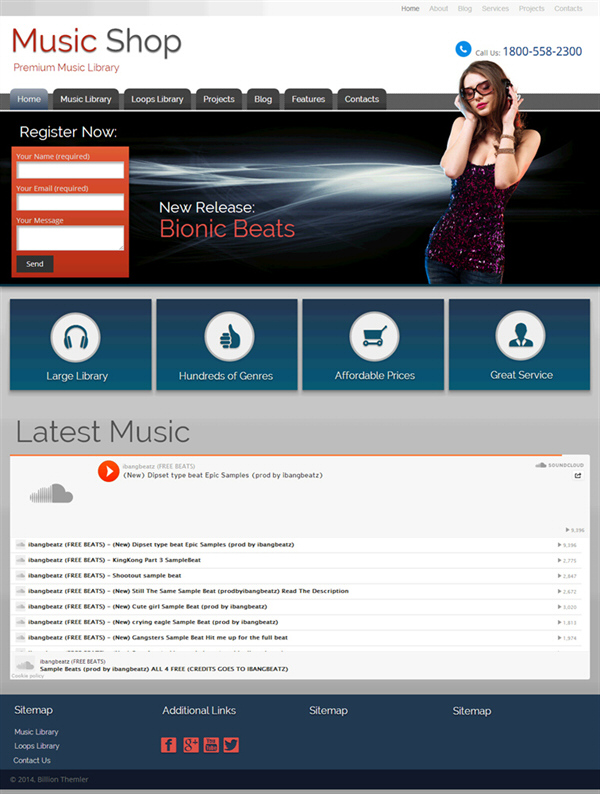Viewport: 600px width, 794px height.
Task: Click the thumbs-up Hundreds of Genres icon
Action: pos(229,336)
